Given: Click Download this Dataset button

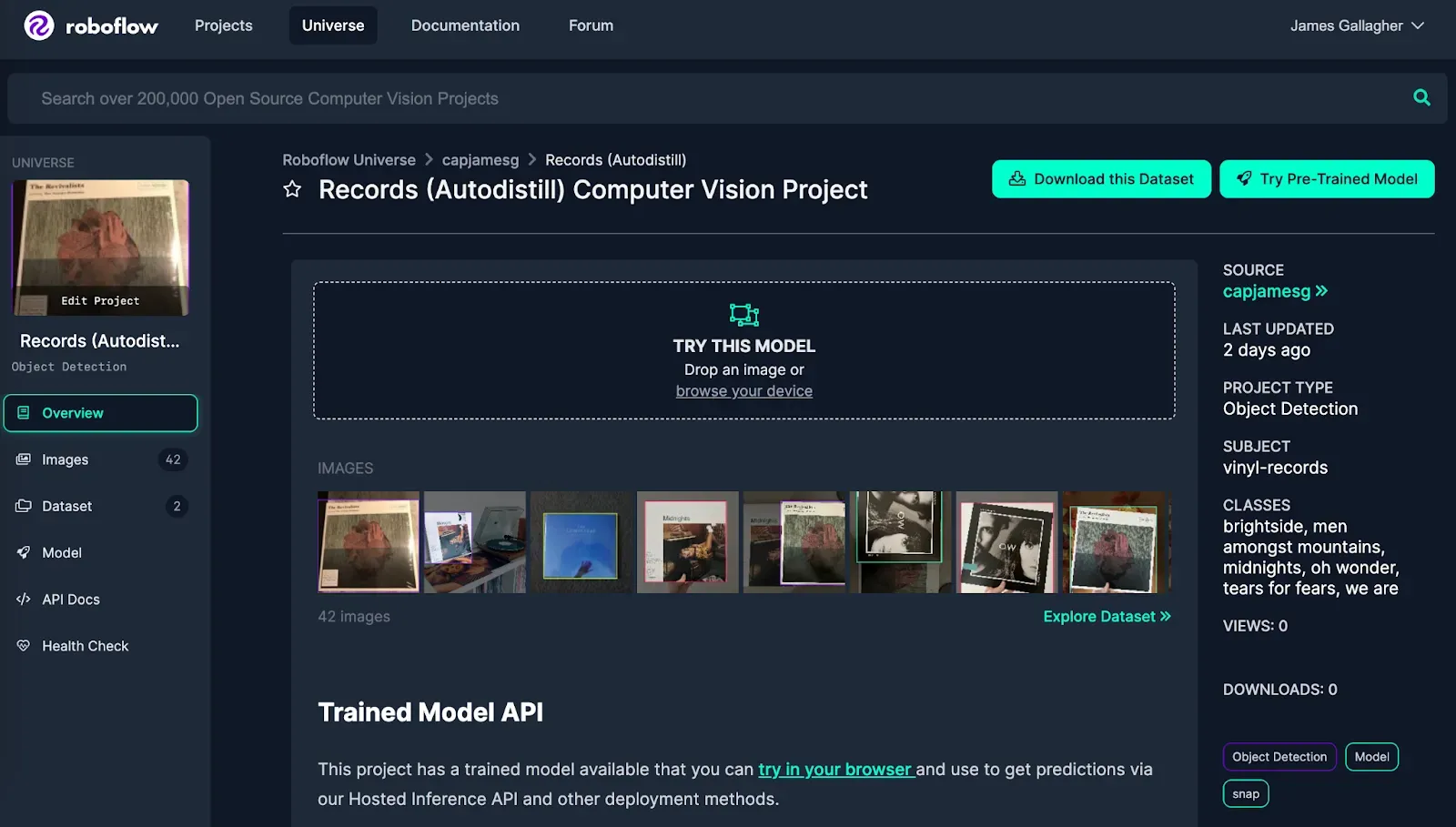Looking at the screenshot, I should click(x=1101, y=178).
